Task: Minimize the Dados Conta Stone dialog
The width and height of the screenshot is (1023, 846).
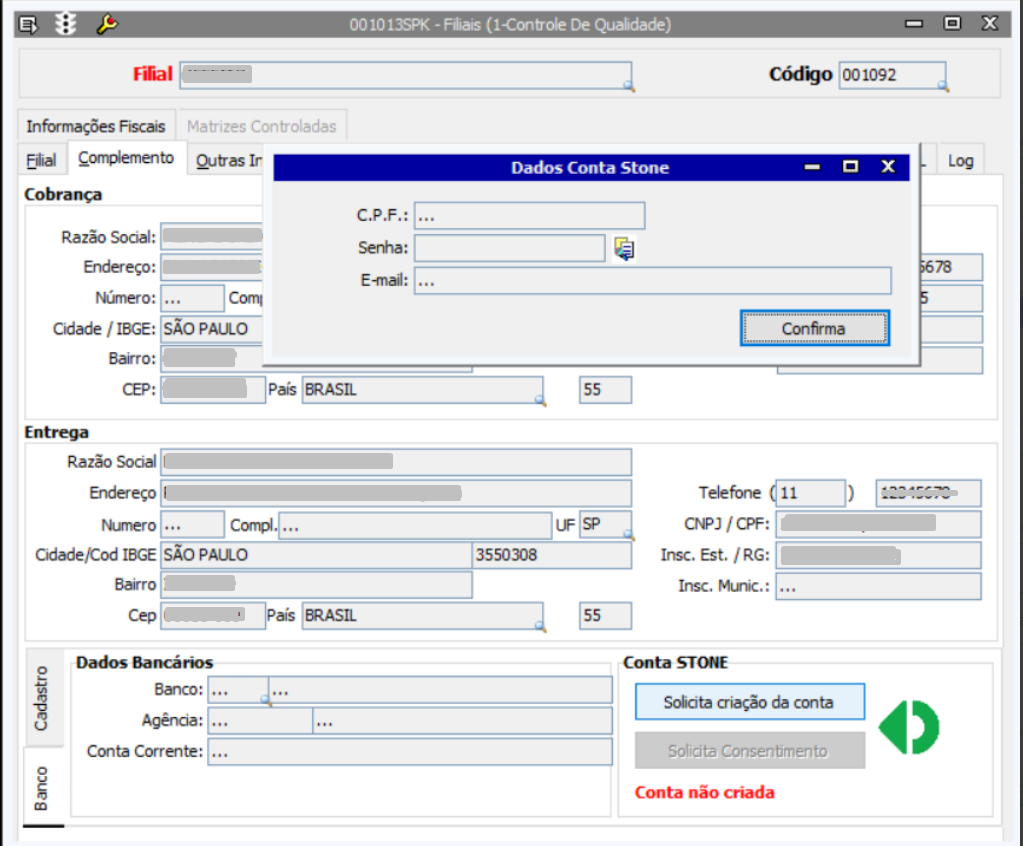Action: (812, 167)
